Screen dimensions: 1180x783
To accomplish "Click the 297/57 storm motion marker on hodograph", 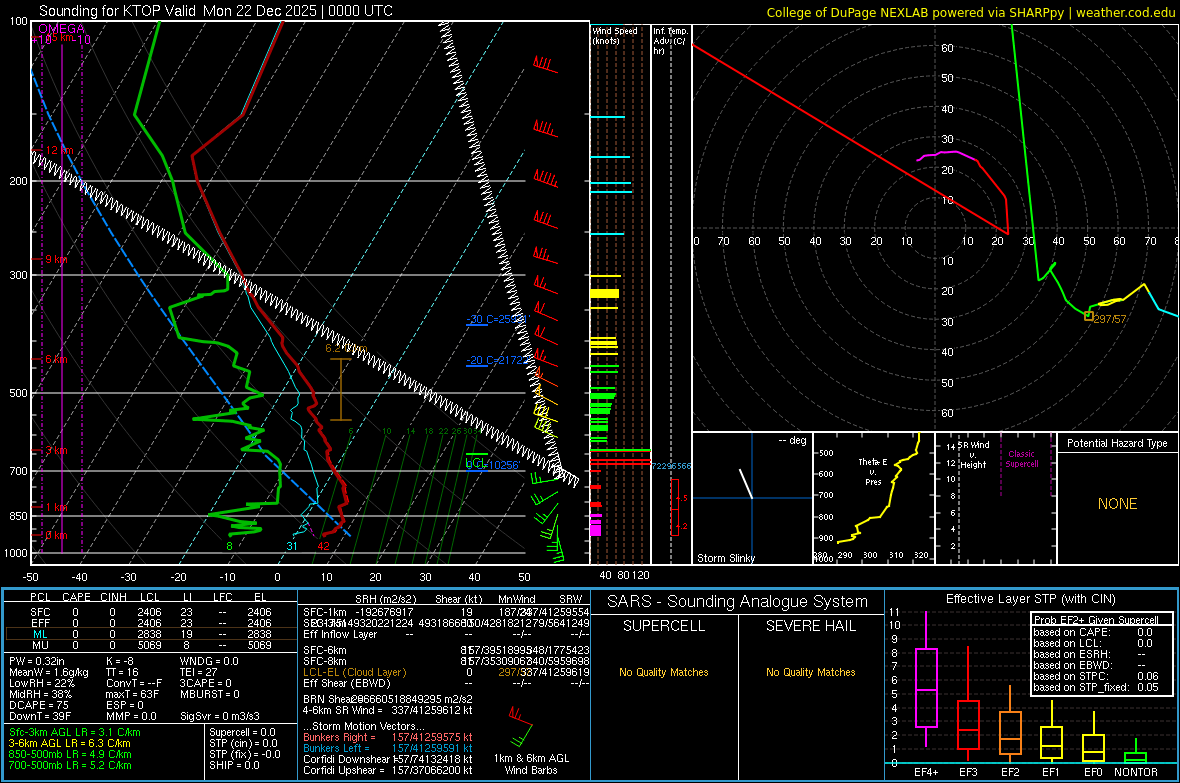I will coord(1089,316).
